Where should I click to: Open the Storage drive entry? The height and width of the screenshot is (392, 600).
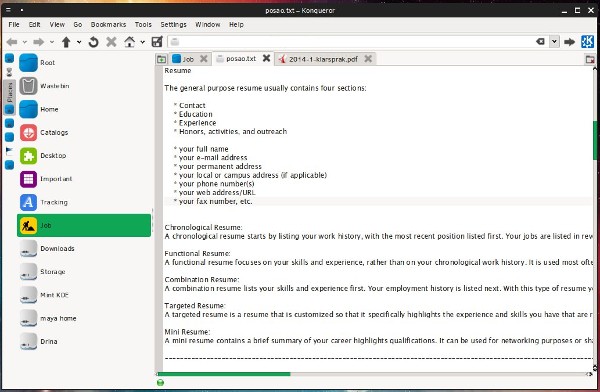pos(84,272)
